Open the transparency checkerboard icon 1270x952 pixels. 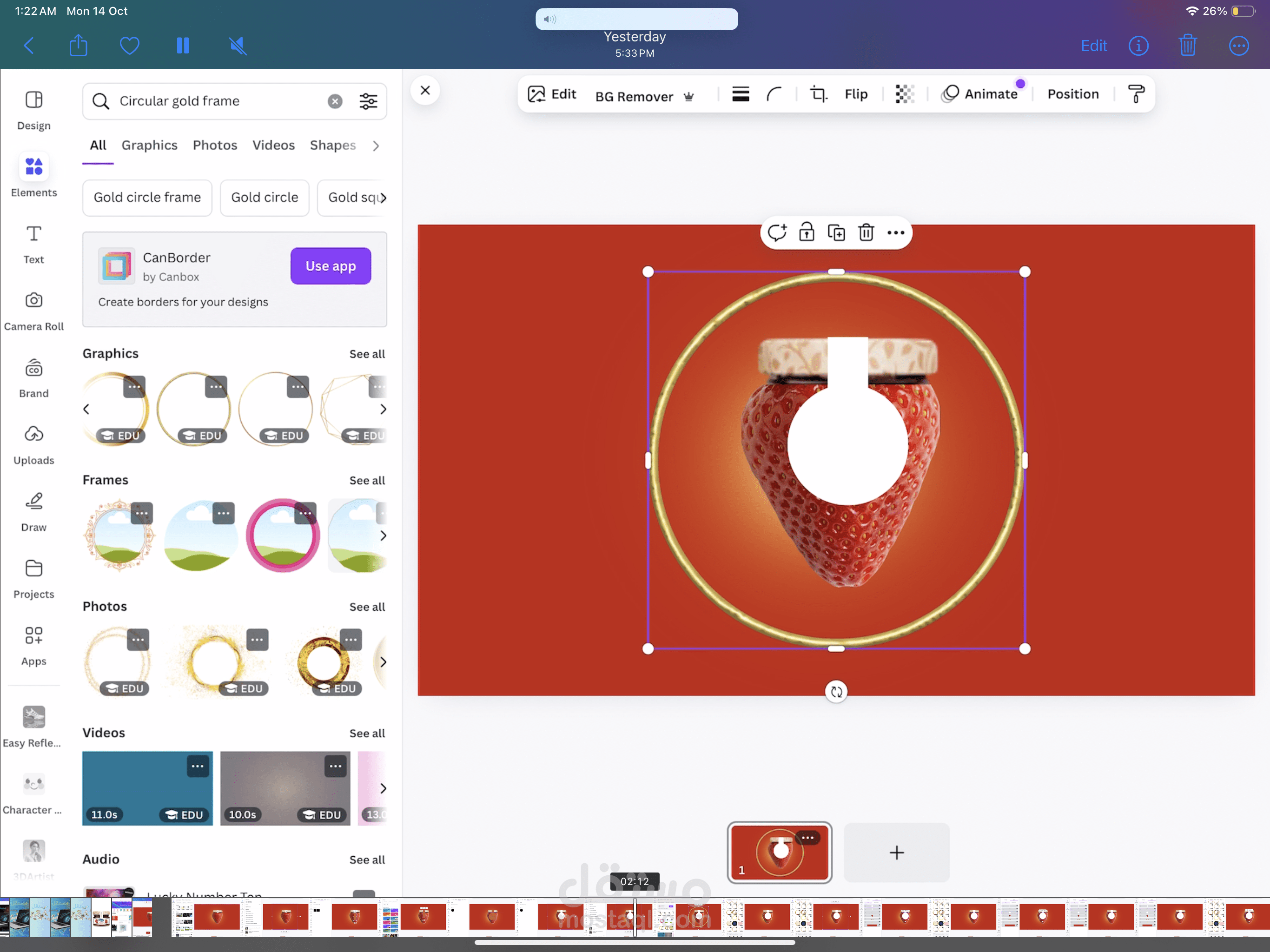click(x=904, y=94)
